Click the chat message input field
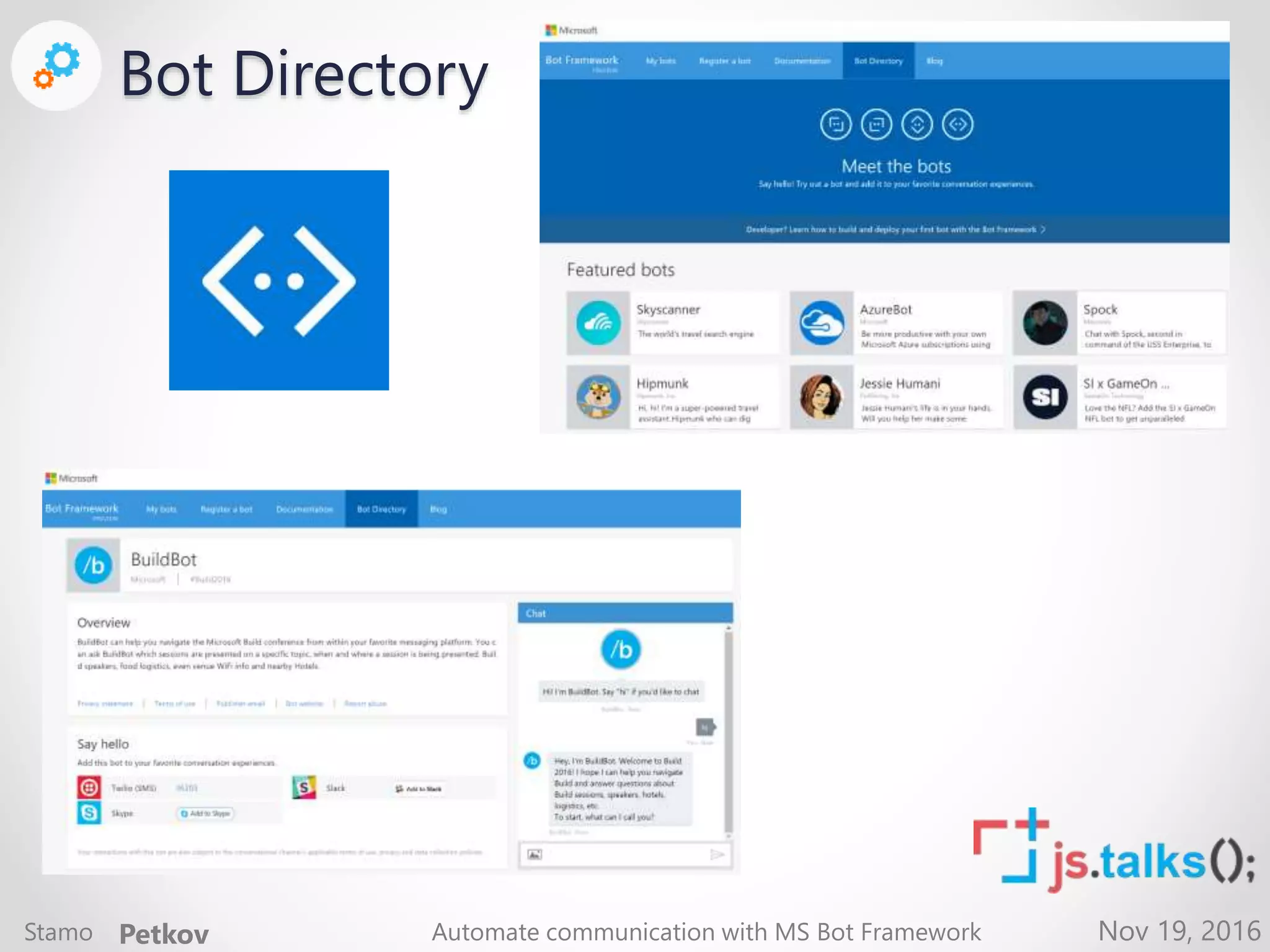Image resolution: width=1270 pixels, height=952 pixels. pos(625,855)
